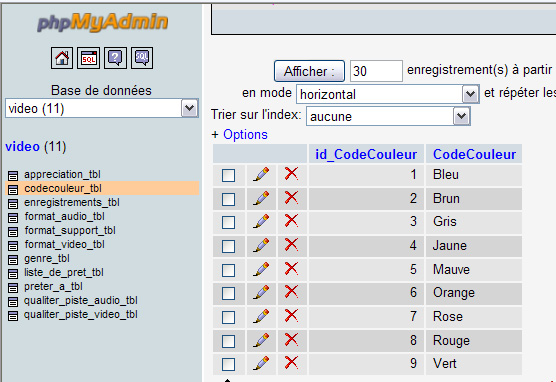Click the phpMyAdmin logo
The image size is (556, 382).
102,22
